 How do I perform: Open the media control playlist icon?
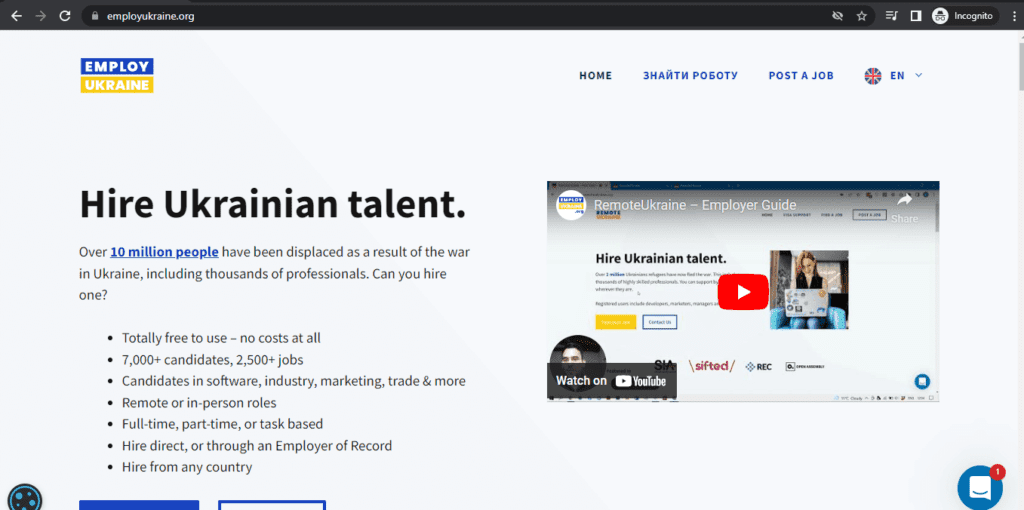(x=891, y=16)
